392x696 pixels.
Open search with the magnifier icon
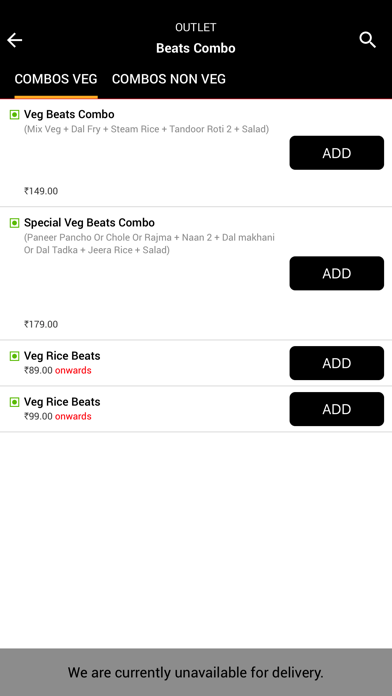[368, 40]
